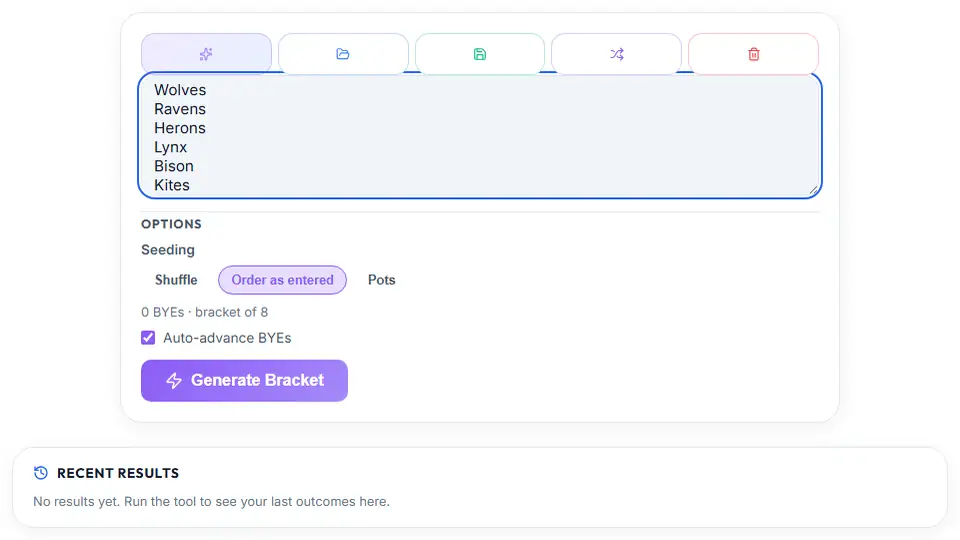Viewport: 960px width, 540px height.
Task: Click the sparkle sample-fill icon button
Action: click(x=206, y=54)
